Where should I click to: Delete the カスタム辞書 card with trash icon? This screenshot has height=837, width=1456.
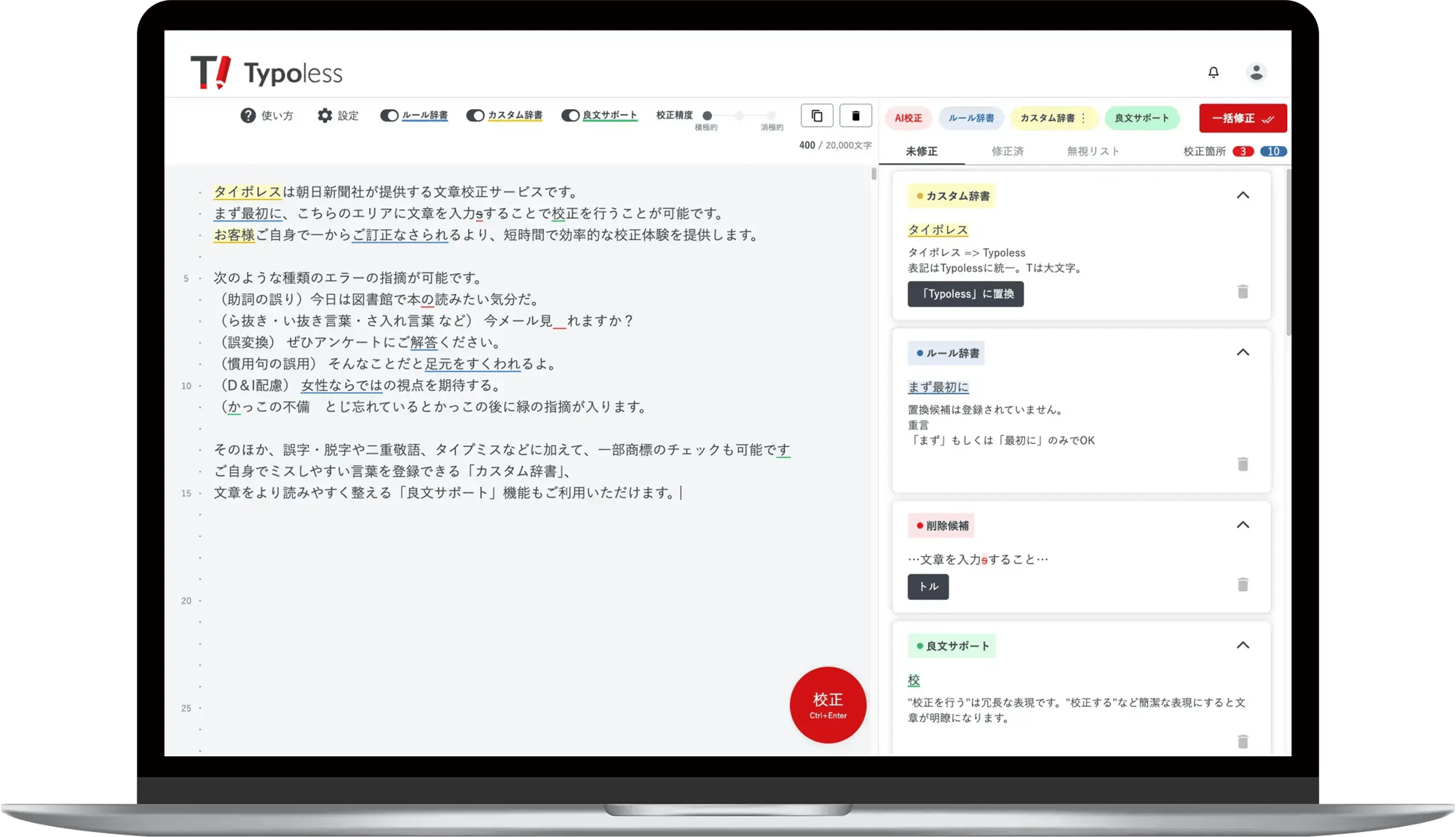tap(1243, 292)
